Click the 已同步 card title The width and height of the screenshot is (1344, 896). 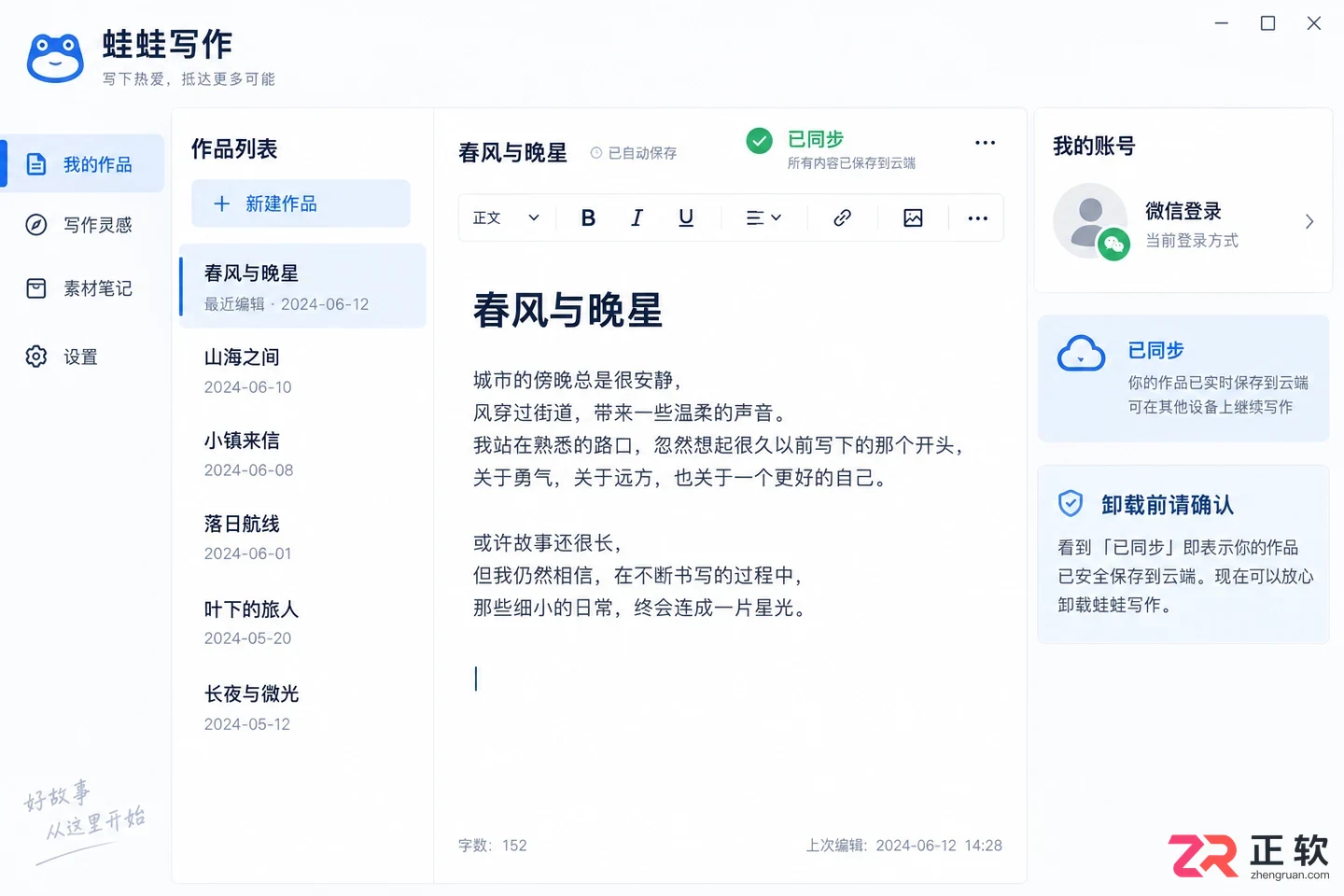pos(1155,350)
